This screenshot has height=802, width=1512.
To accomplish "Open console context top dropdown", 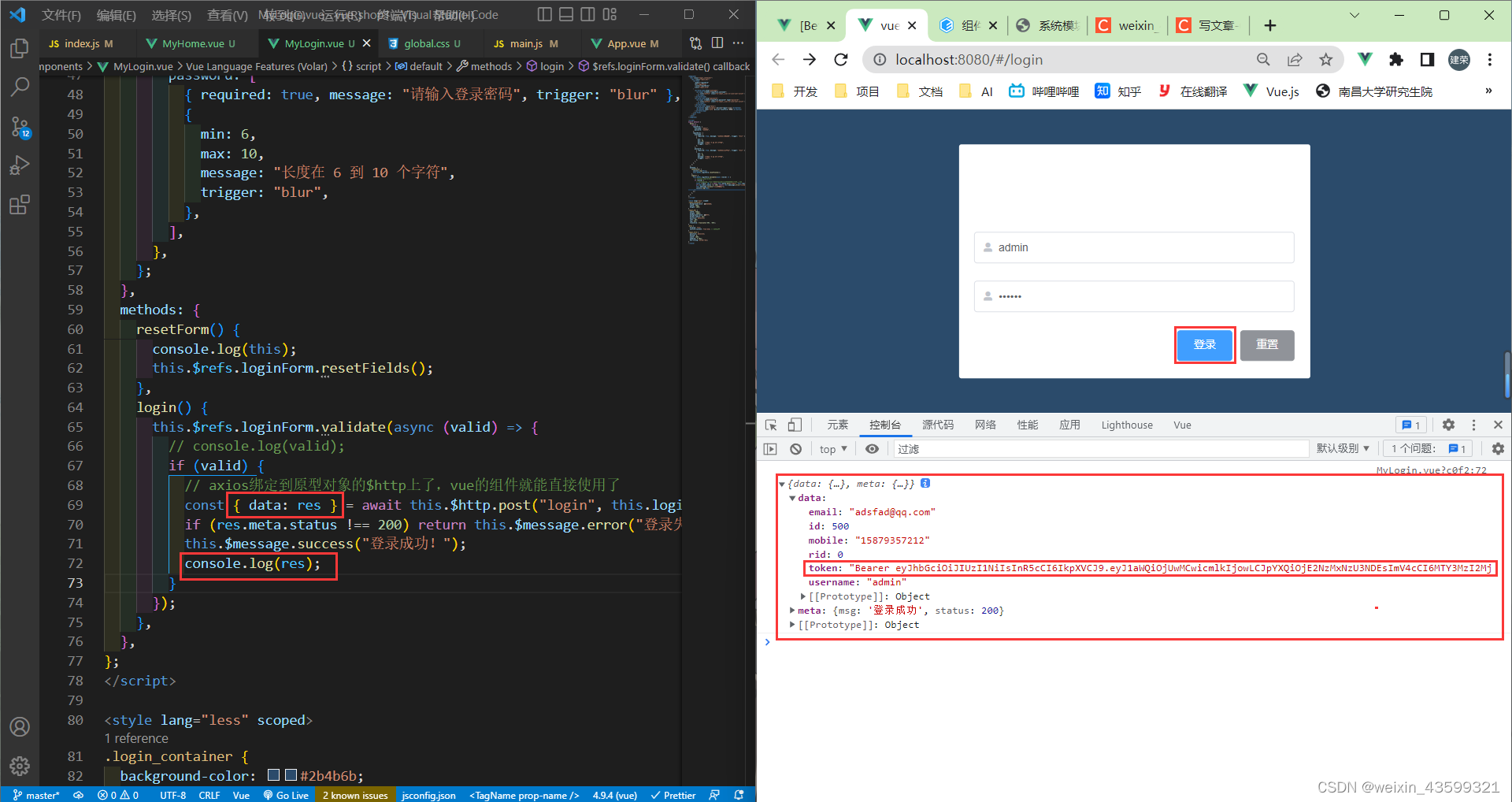I will (833, 449).
